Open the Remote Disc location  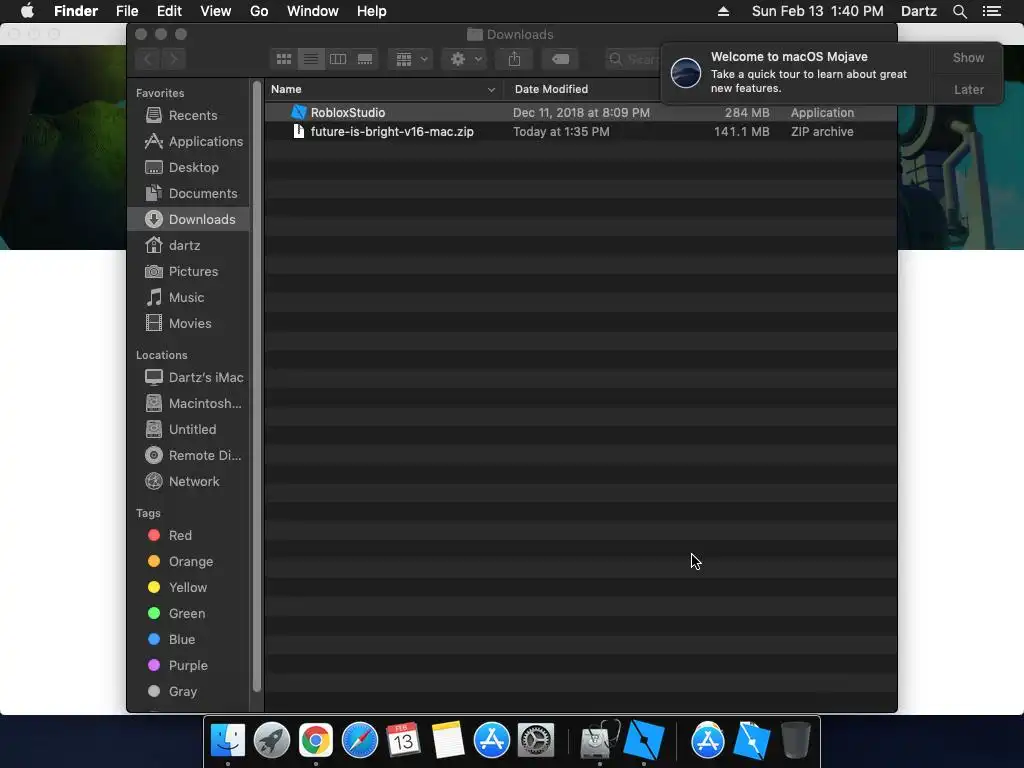[189, 456]
